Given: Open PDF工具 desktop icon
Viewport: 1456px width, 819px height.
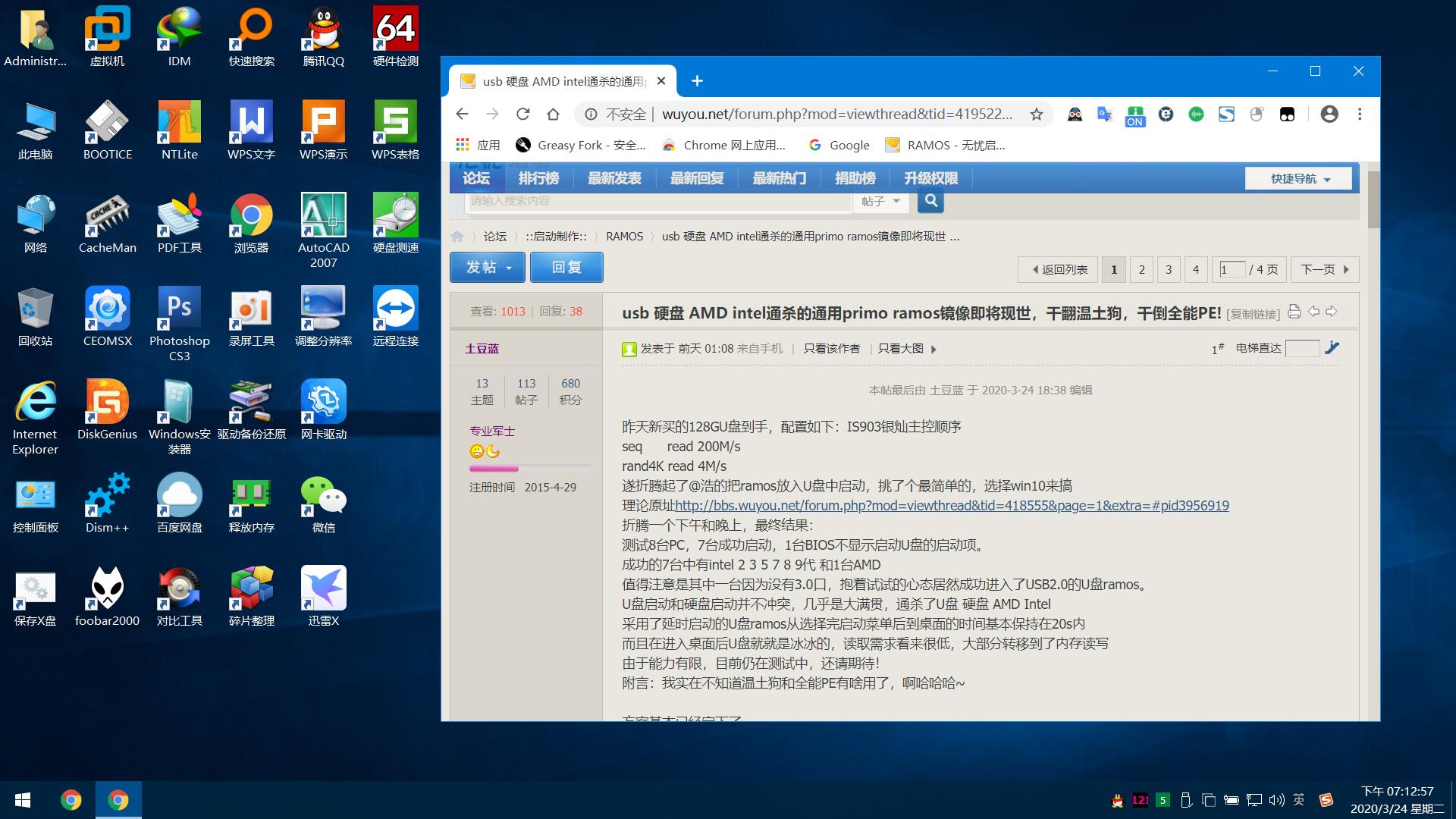Looking at the screenshot, I should point(179,222).
